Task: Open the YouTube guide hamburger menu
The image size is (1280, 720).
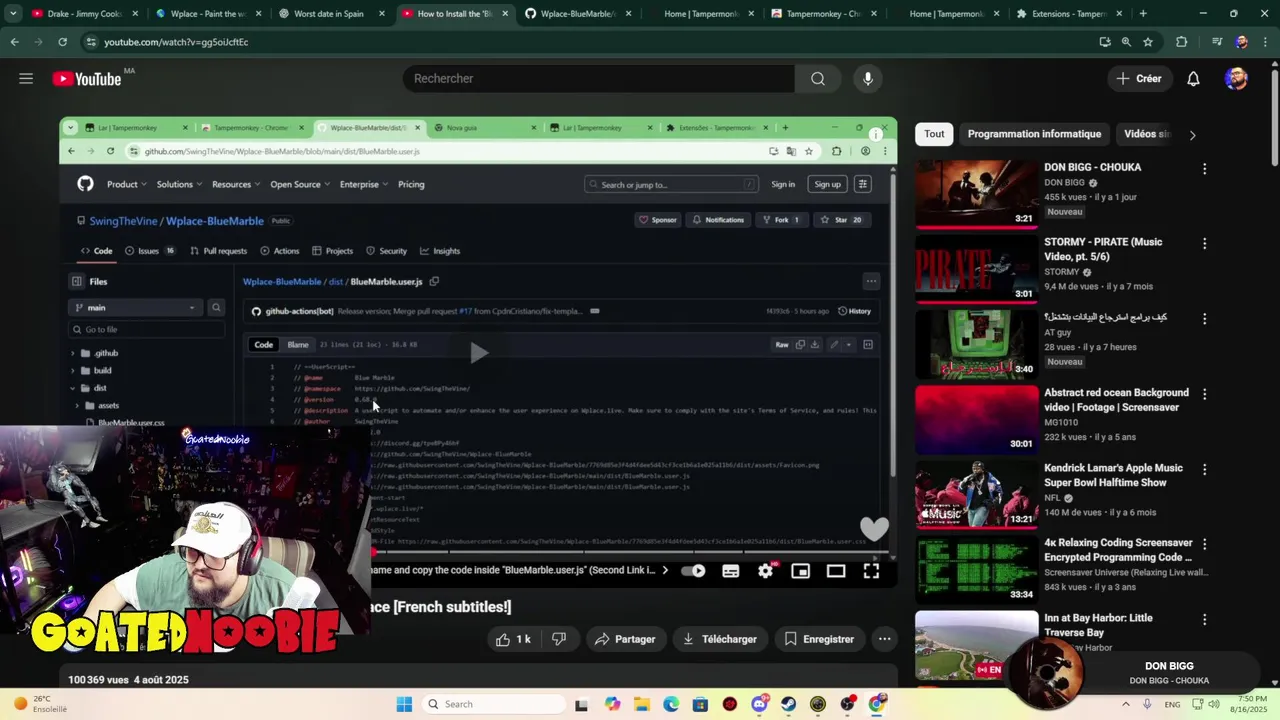Action: (x=26, y=78)
